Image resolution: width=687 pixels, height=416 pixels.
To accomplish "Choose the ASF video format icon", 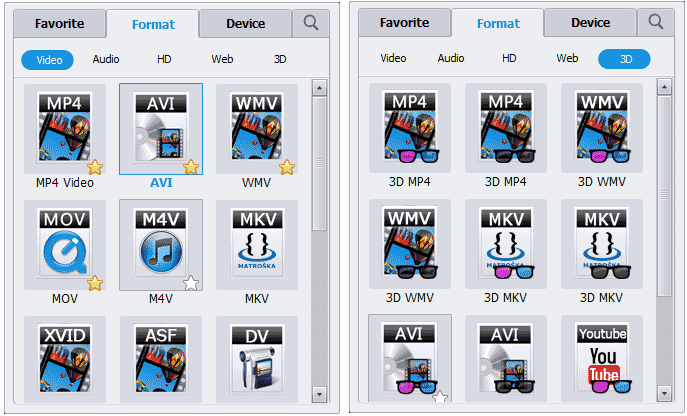I will click(161, 359).
